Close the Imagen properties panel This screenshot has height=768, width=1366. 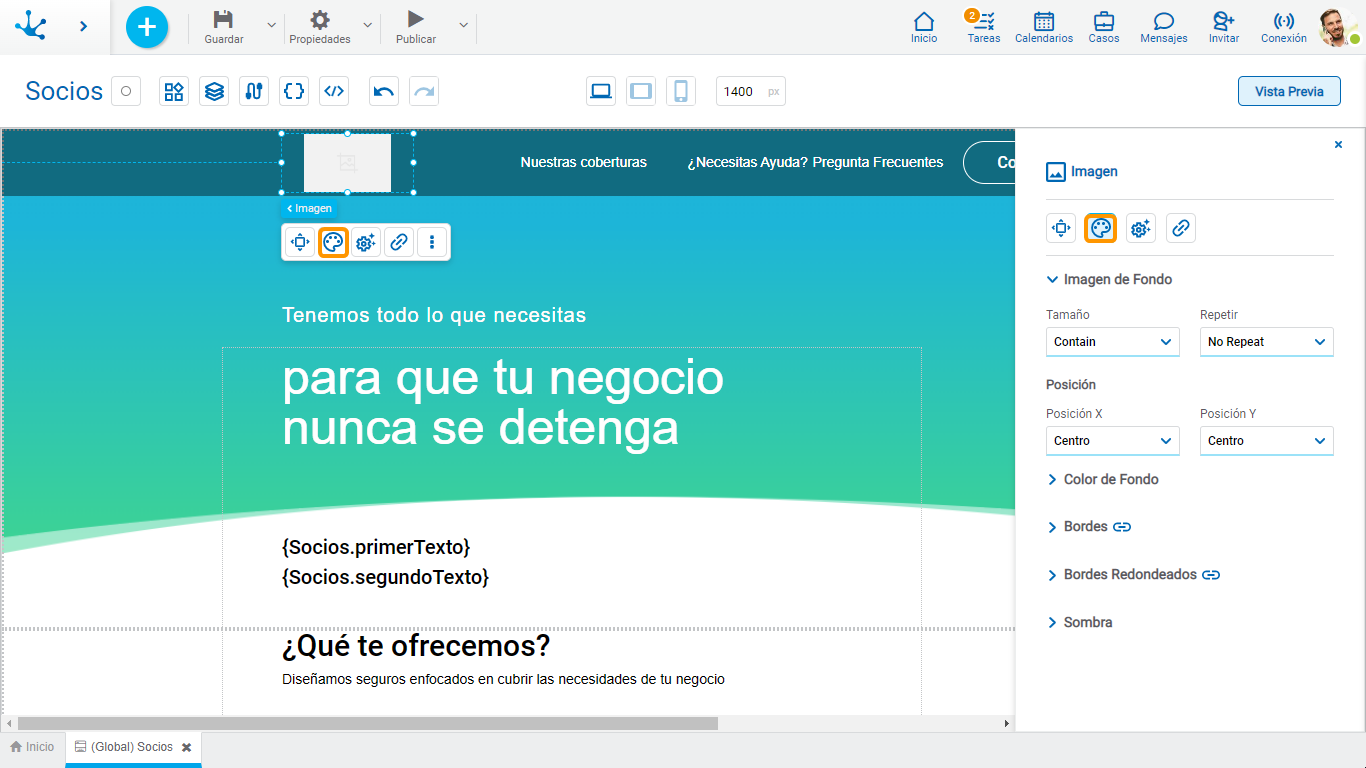coord(1338,145)
